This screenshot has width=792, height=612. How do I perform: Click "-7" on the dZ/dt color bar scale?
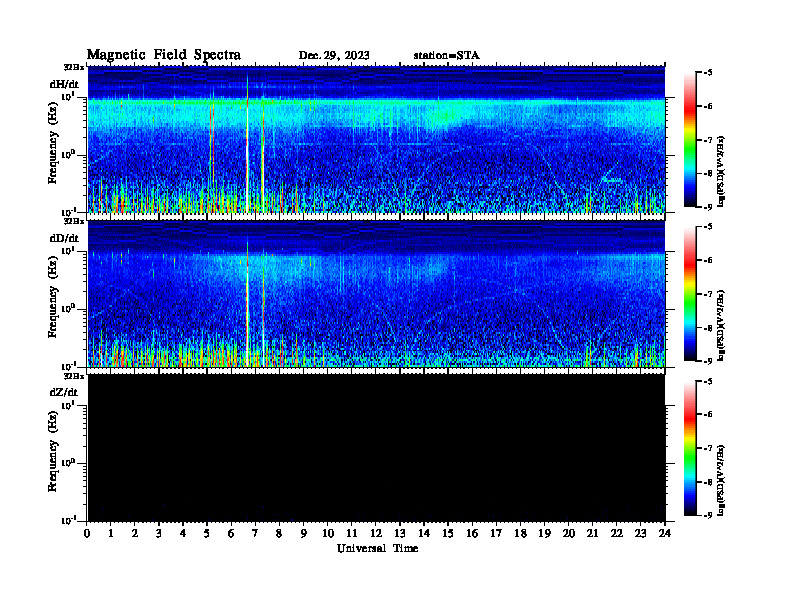point(708,448)
